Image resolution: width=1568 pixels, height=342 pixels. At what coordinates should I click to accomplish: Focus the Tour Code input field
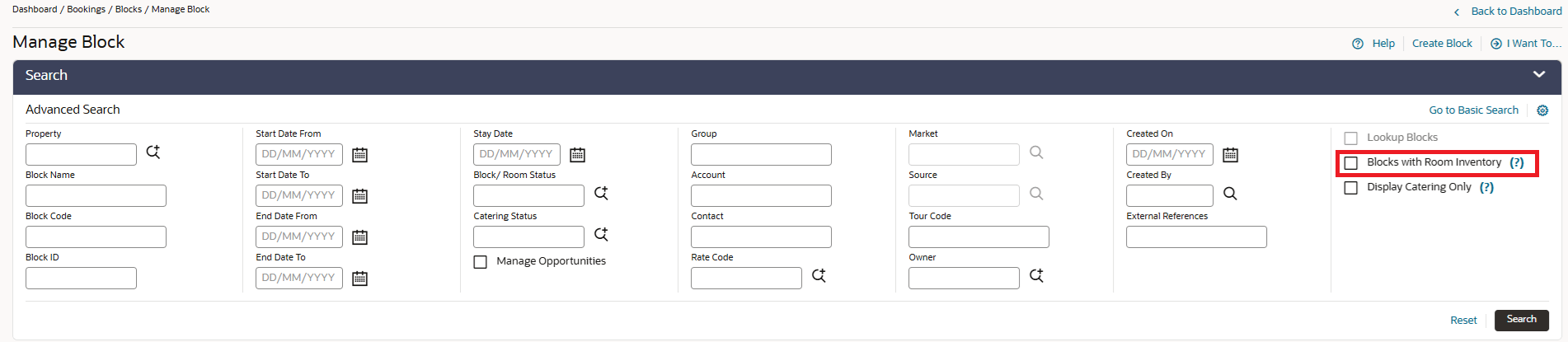pyautogui.click(x=979, y=237)
